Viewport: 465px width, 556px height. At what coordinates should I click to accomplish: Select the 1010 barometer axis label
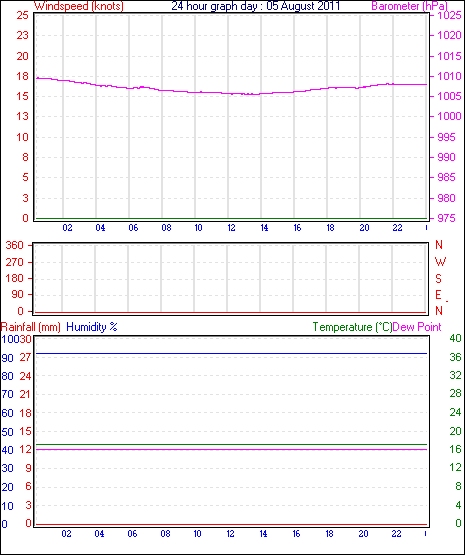click(449, 76)
